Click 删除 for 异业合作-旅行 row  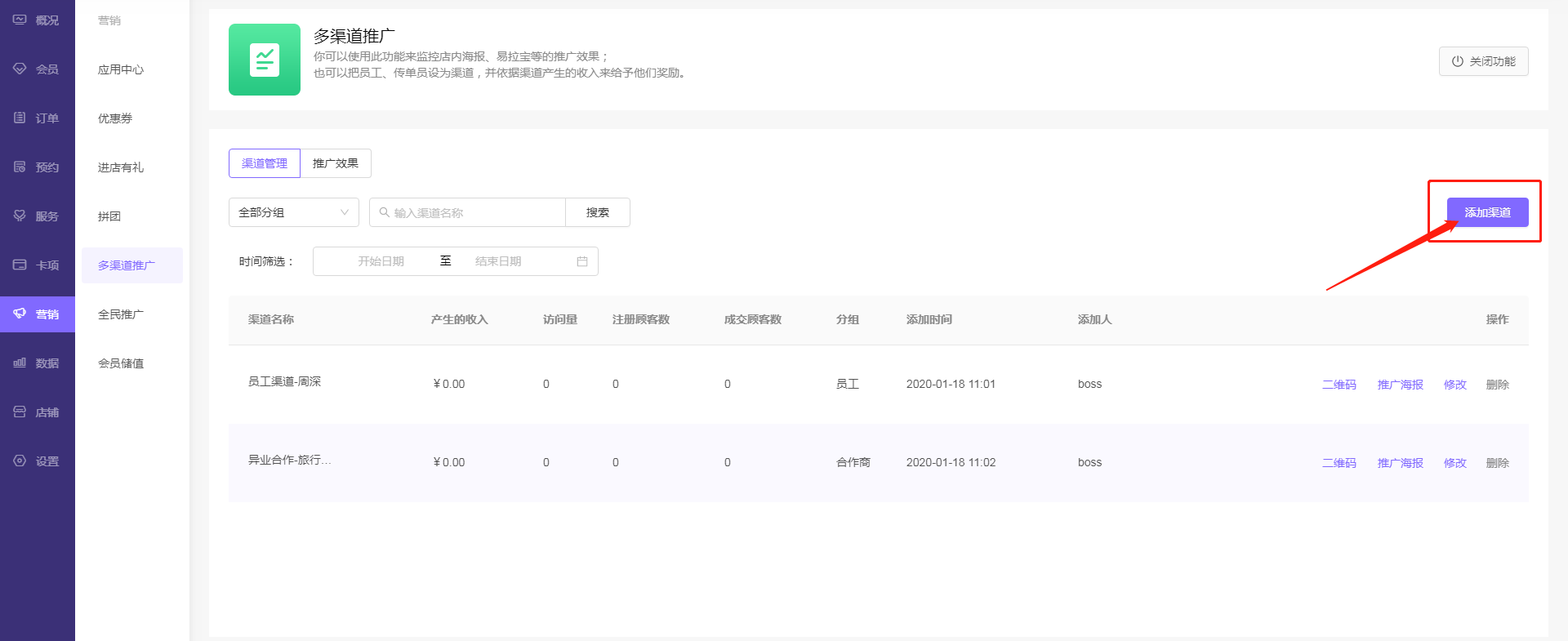pos(1498,463)
